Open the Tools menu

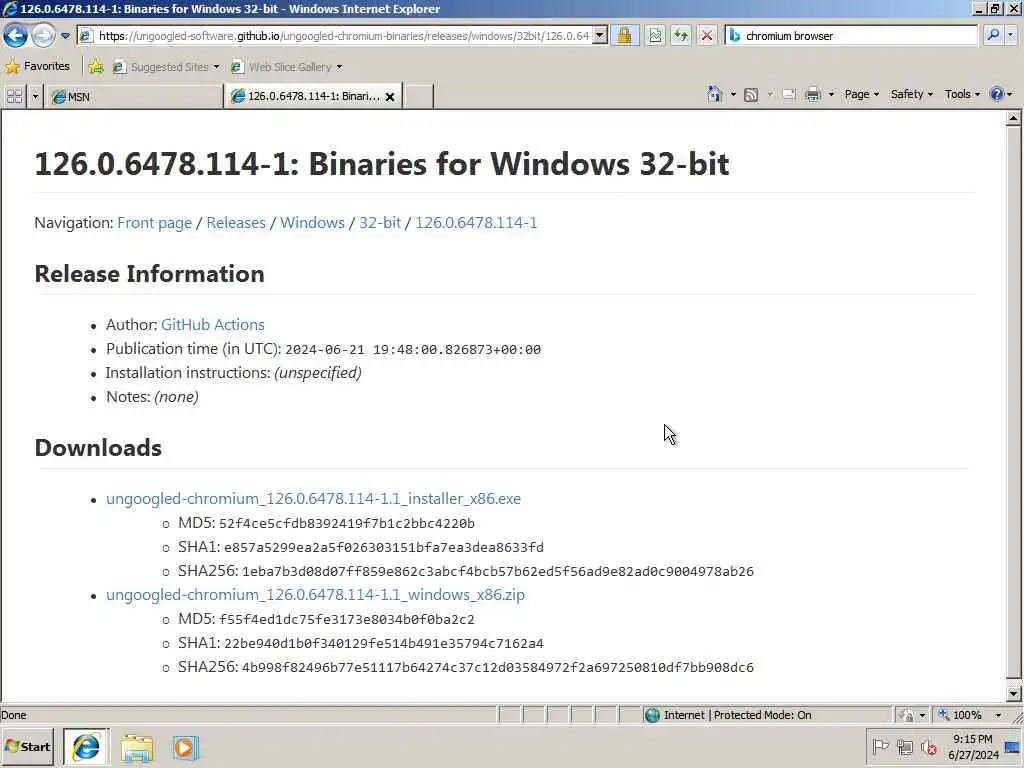(962, 95)
